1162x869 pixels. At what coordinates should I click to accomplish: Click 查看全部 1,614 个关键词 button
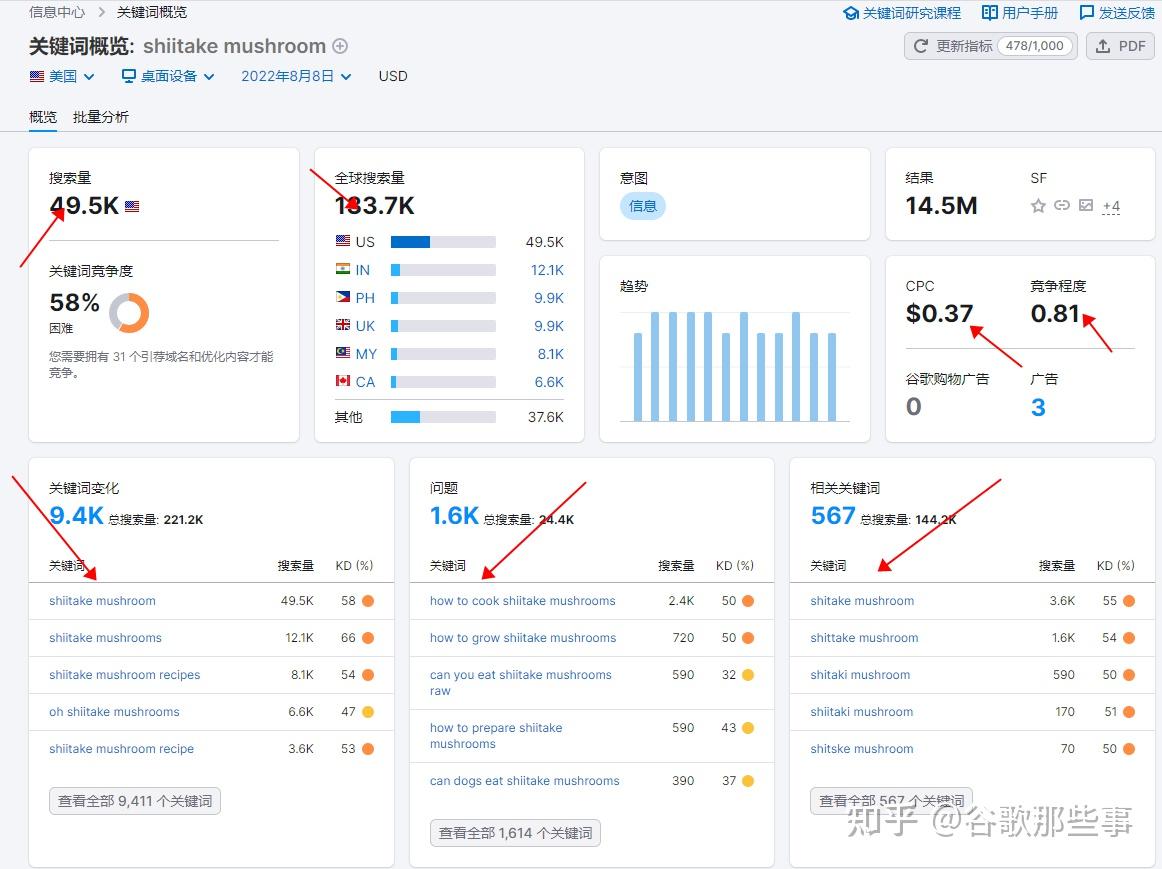pos(515,833)
